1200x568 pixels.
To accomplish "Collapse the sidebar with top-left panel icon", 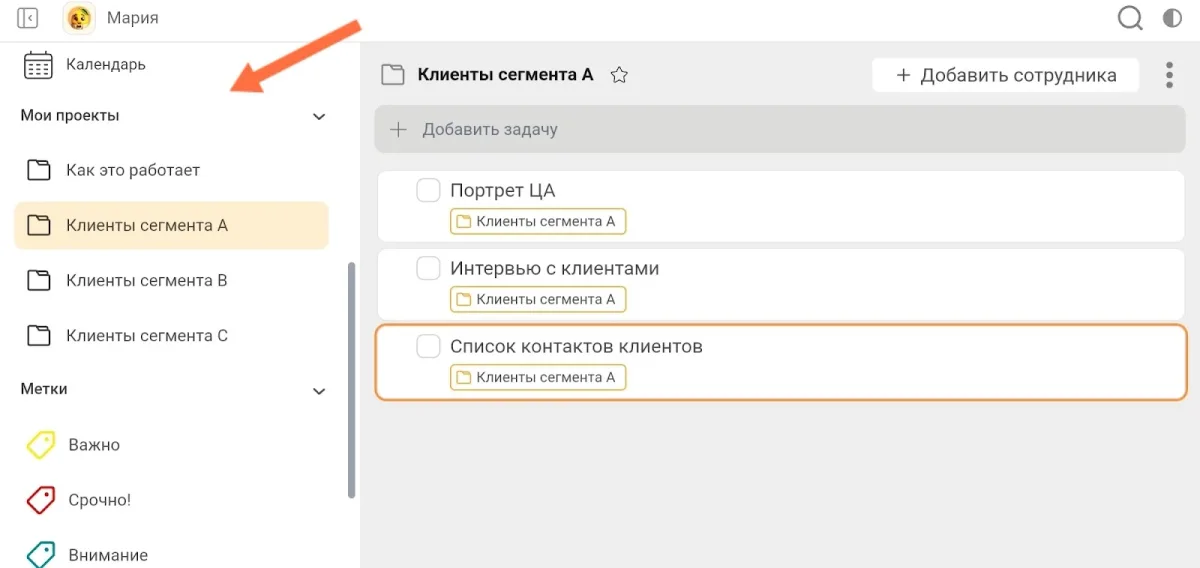I will point(28,18).
